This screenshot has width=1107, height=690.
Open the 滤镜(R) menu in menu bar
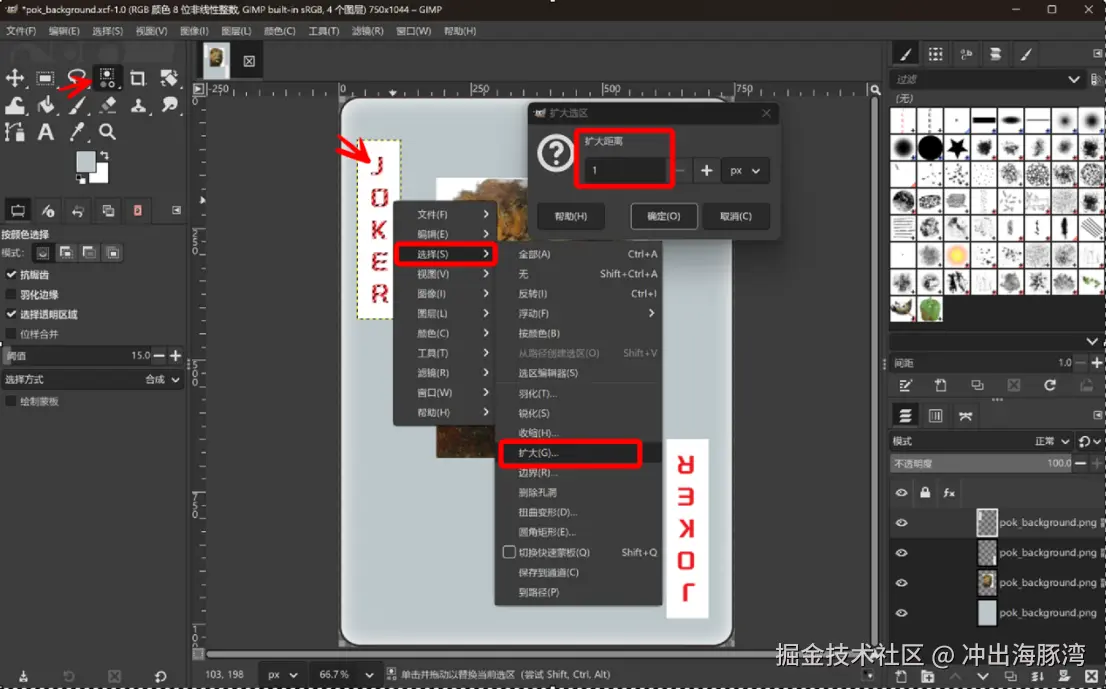click(367, 31)
